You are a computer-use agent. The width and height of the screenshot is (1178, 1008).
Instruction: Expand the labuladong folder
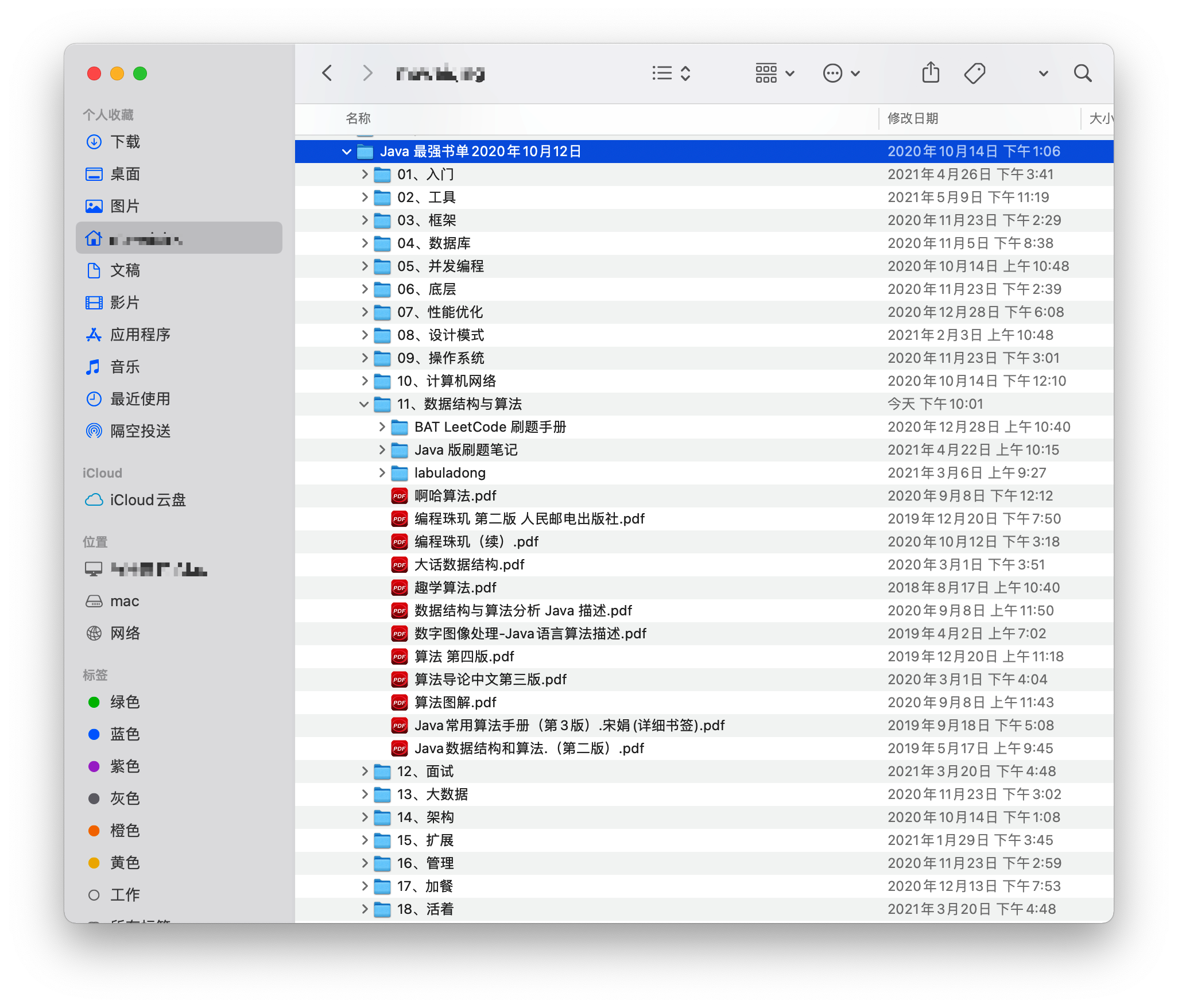pos(382,472)
